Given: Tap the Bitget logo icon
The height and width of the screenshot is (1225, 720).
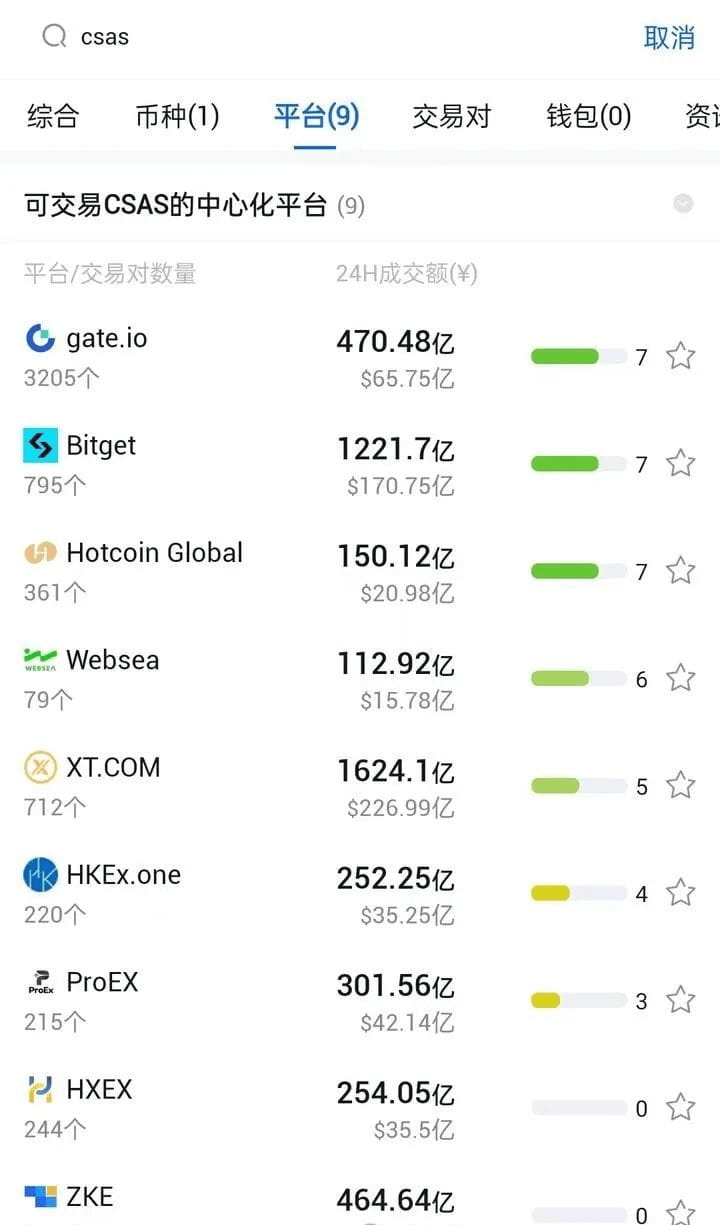Looking at the screenshot, I should coord(40,445).
